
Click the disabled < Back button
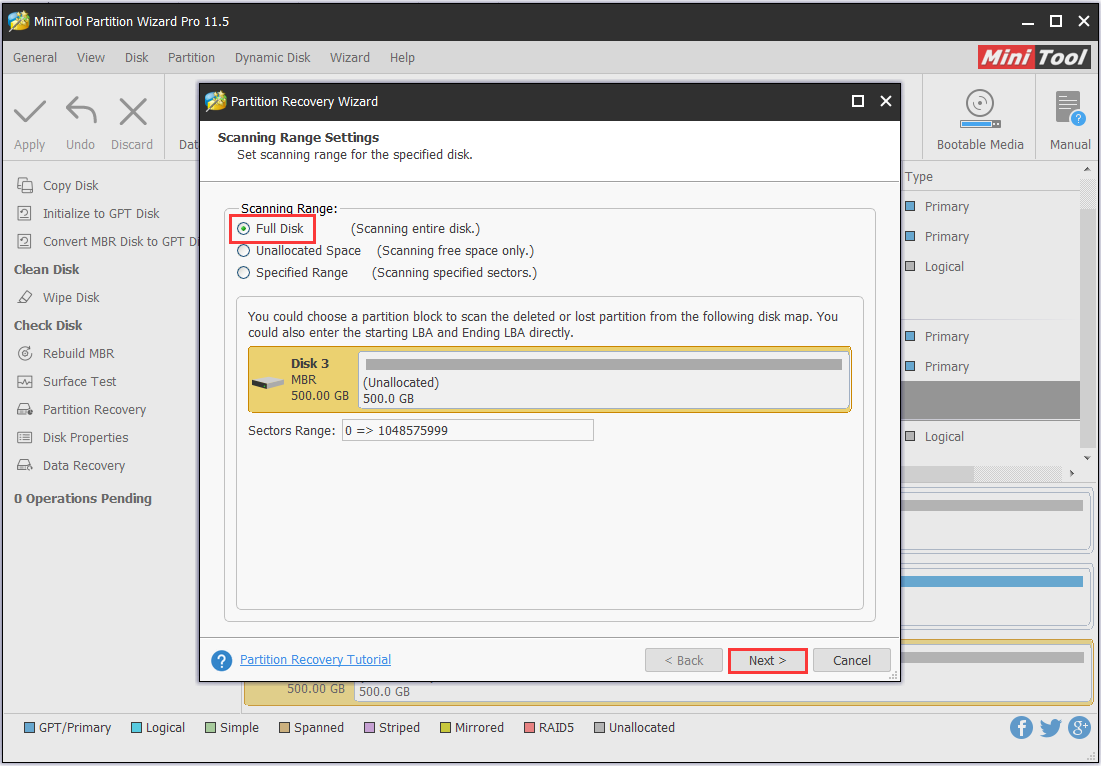[x=684, y=661]
